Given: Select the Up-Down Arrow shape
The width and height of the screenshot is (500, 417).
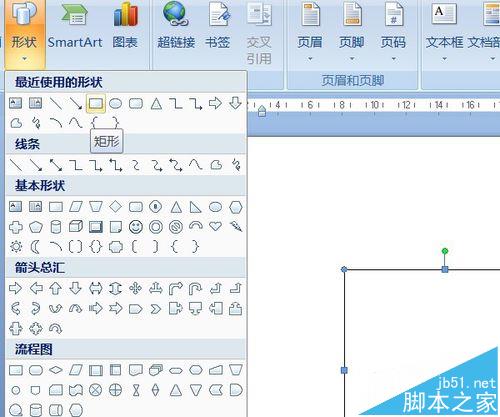Looking at the screenshot, I should click(115, 288).
